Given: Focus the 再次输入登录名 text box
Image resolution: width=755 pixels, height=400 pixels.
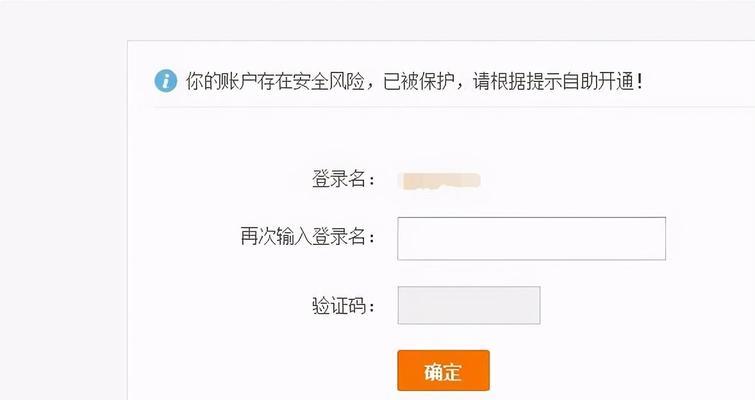Looking at the screenshot, I should 532,238.
